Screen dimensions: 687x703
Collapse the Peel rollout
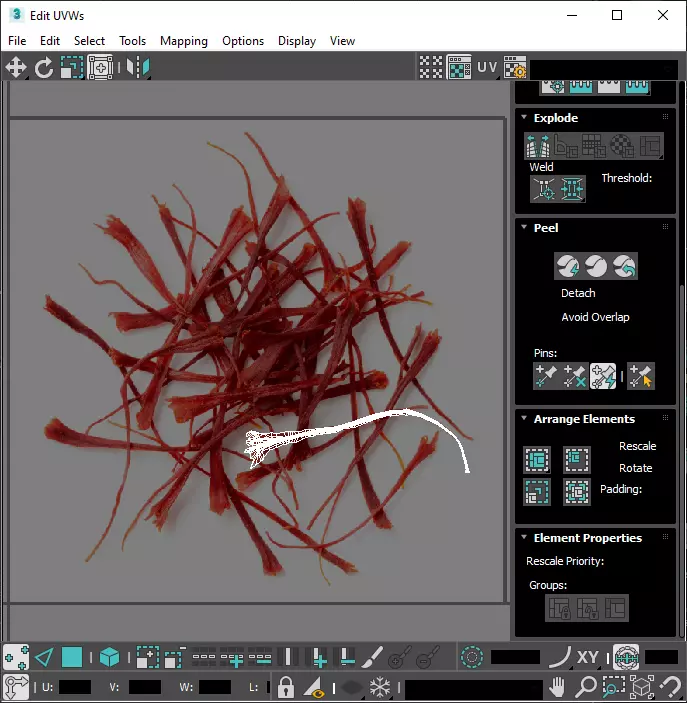[524, 227]
